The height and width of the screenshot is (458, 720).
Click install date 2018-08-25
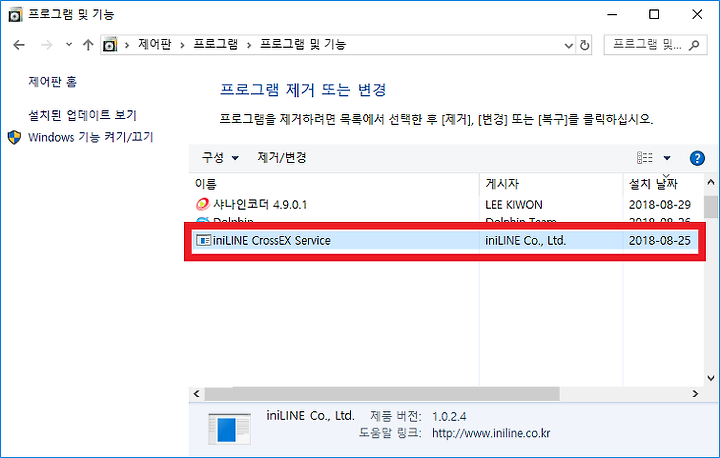point(659,240)
